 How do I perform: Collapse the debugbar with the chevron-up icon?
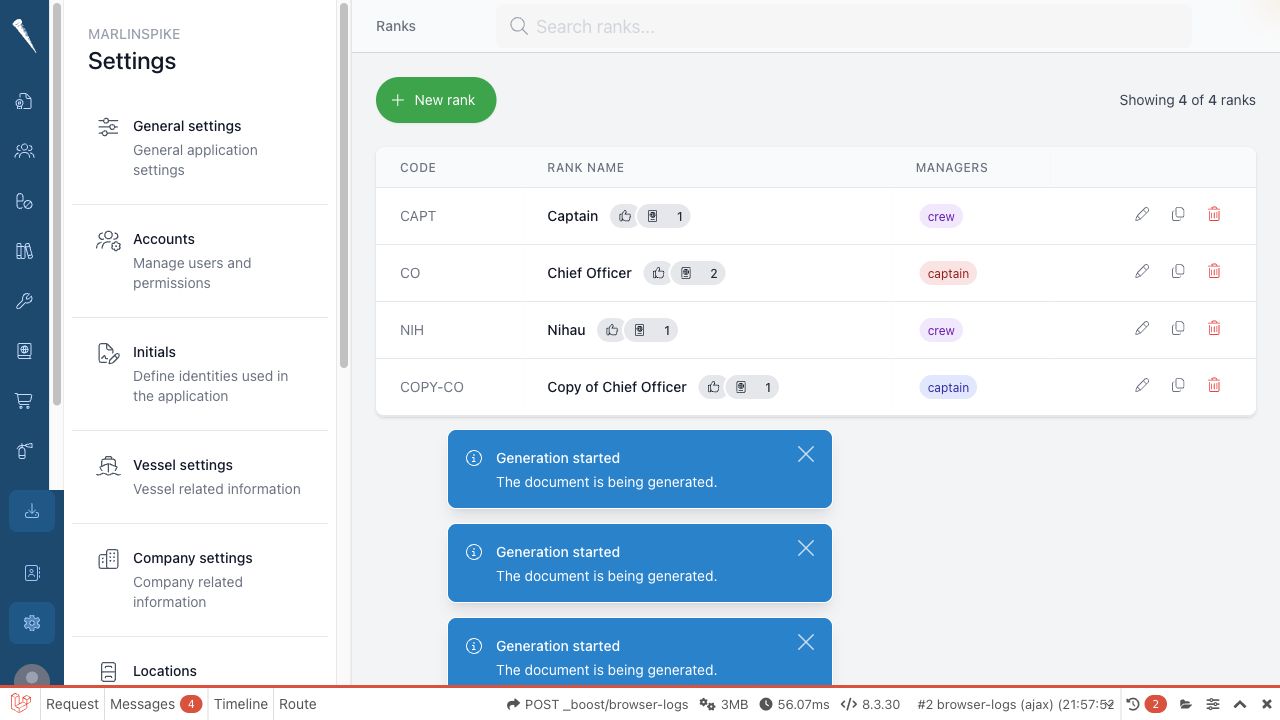(1240, 704)
